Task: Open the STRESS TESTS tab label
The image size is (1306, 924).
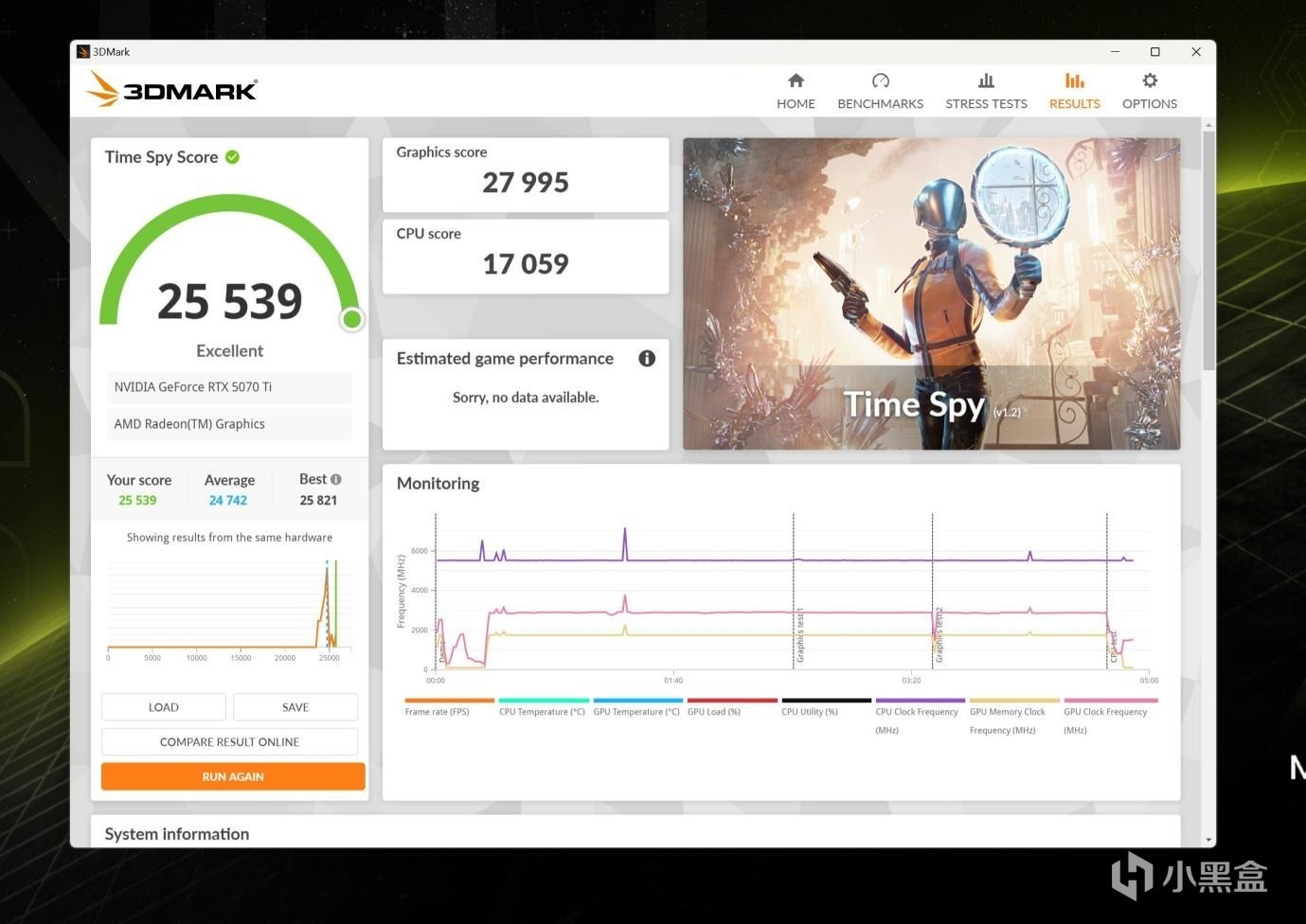Action: click(986, 104)
